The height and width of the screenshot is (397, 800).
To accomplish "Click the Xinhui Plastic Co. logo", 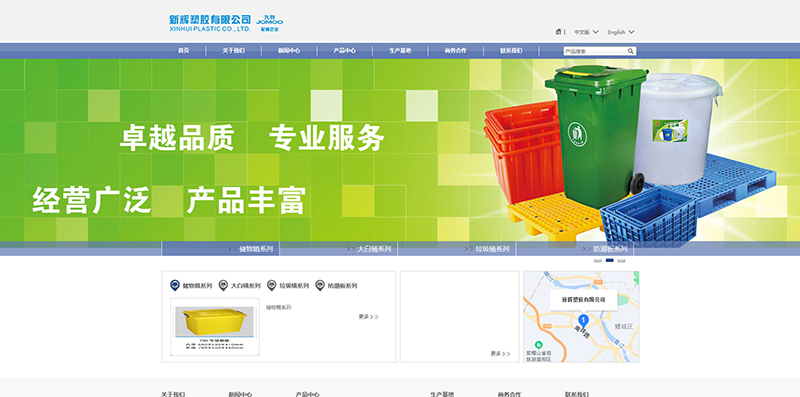I will click(210, 23).
